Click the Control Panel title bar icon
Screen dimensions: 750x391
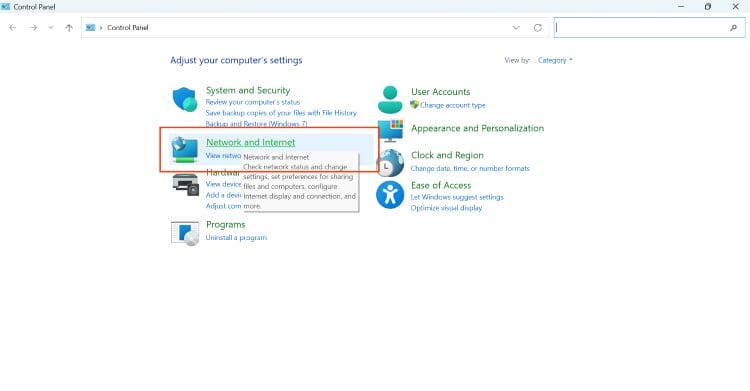point(6,7)
